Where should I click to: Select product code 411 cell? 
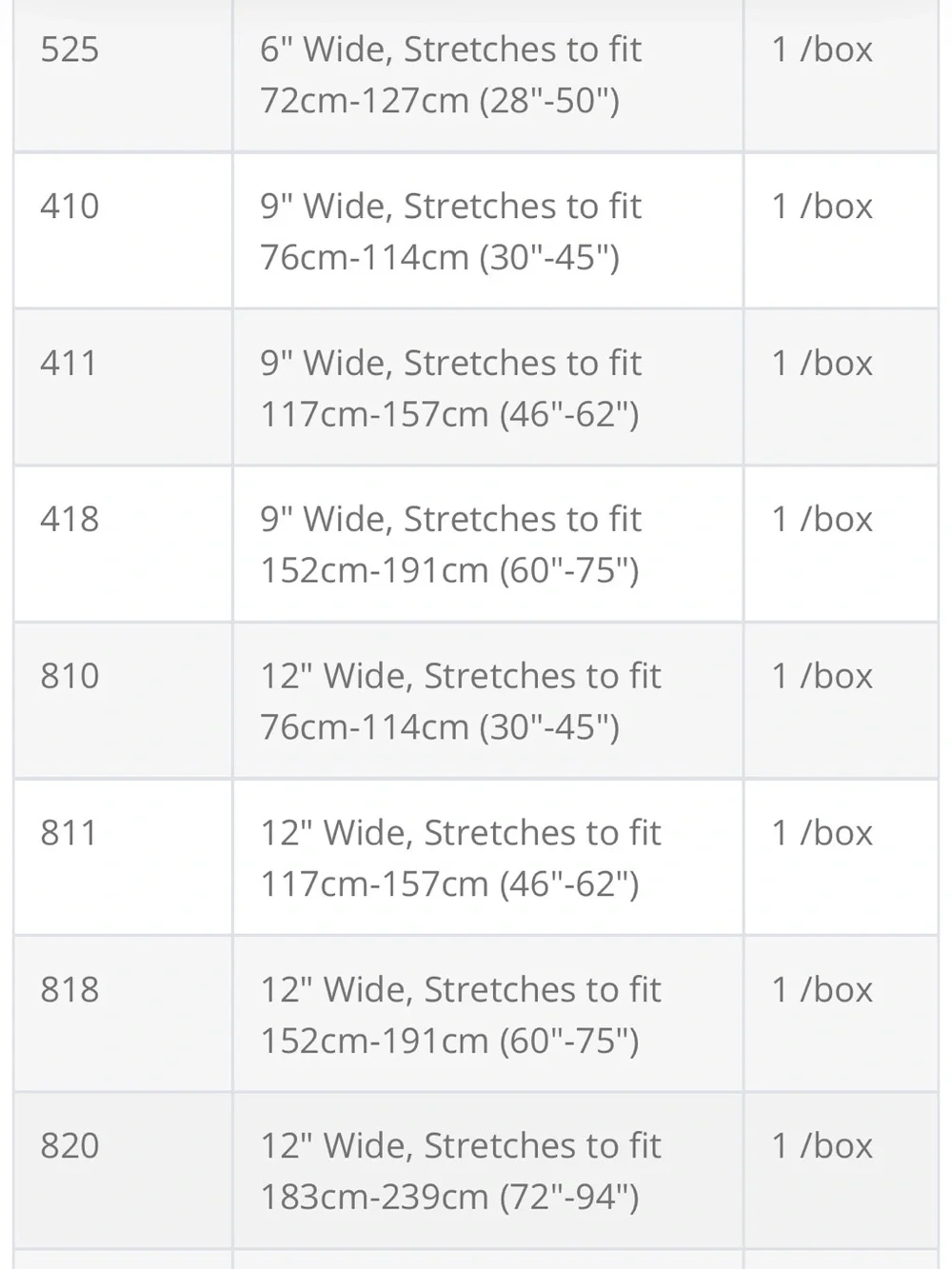123,387
